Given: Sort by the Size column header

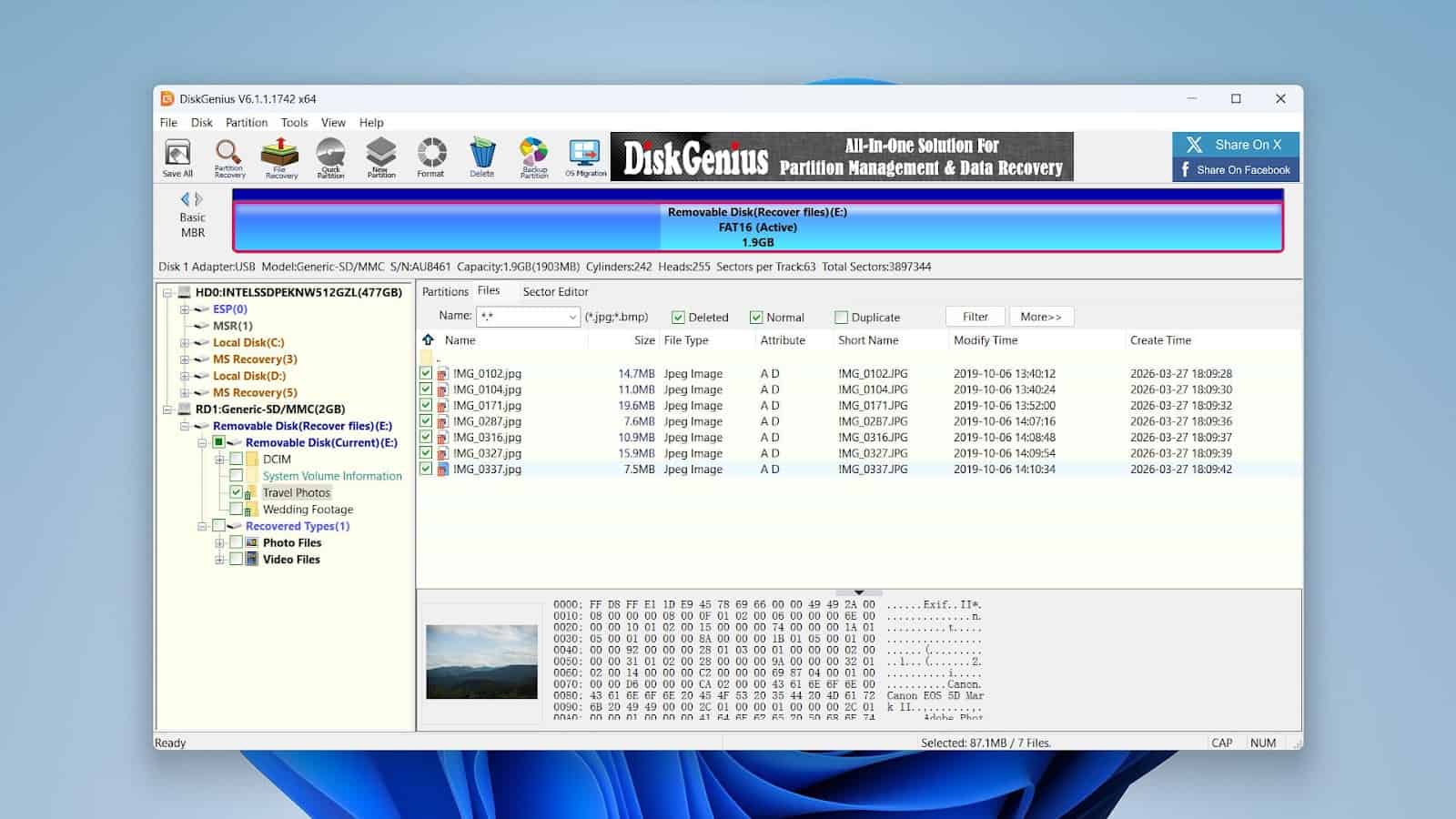Looking at the screenshot, I should (x=644, y=340).
